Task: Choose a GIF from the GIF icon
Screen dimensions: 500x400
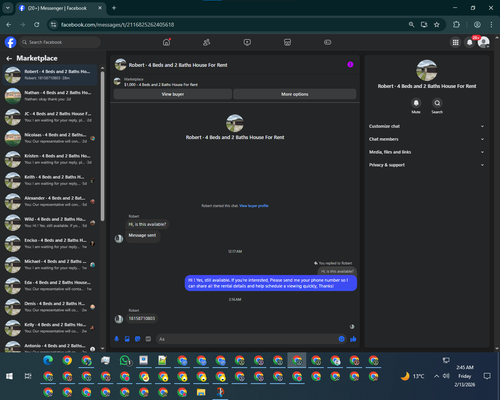Action: pyautogui.click(x=148, y=339)
